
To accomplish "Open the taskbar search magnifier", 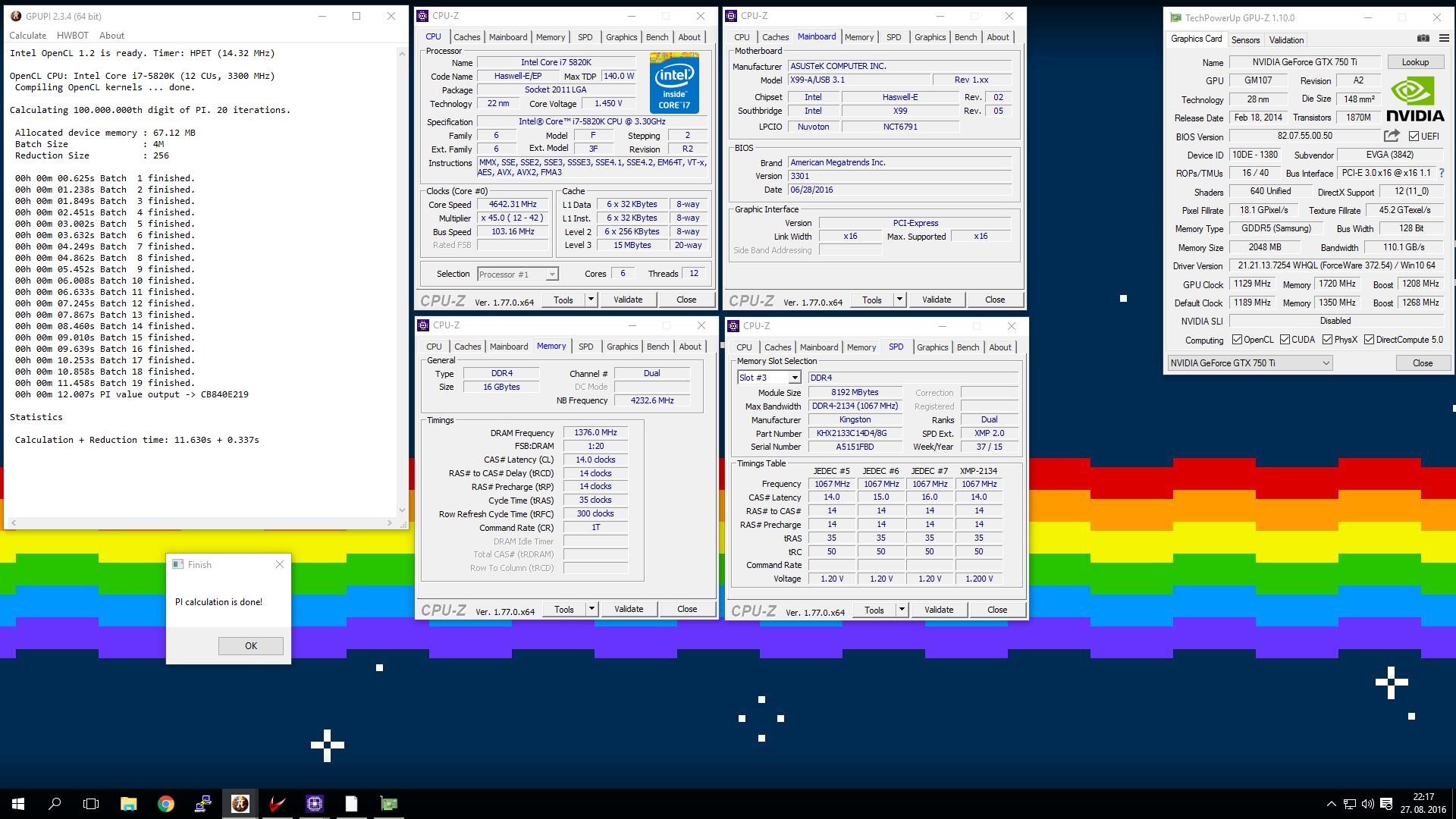I will [x=55, y=804].
